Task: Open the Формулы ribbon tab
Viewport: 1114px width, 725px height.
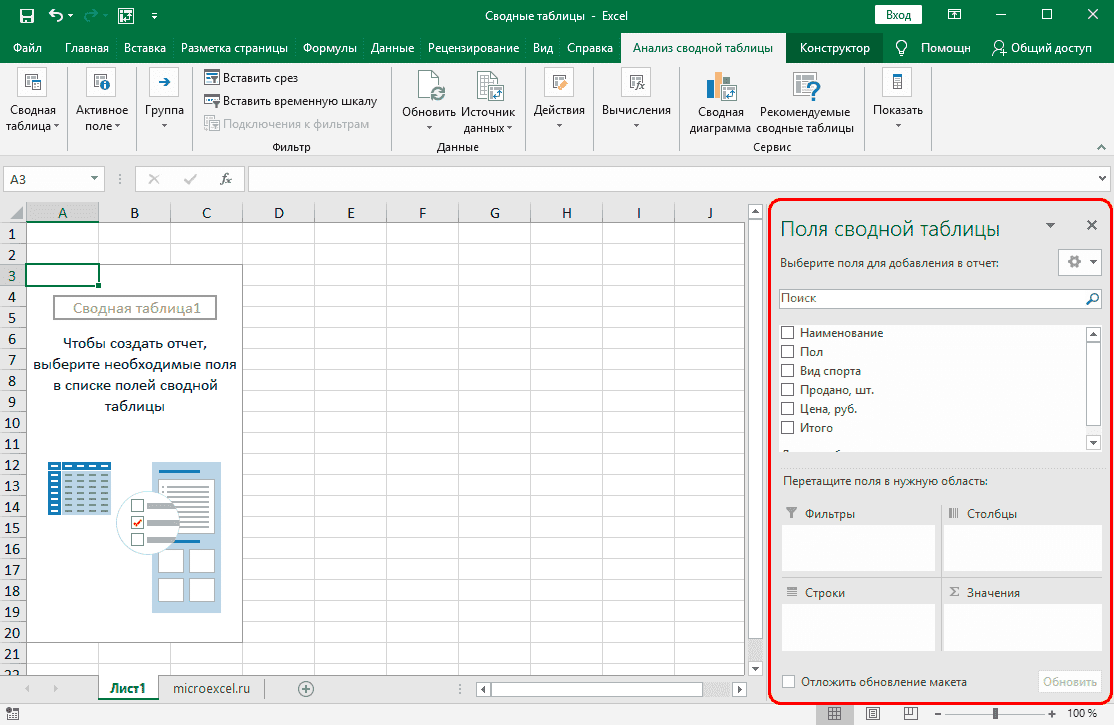Action: [x=330, y=48]
